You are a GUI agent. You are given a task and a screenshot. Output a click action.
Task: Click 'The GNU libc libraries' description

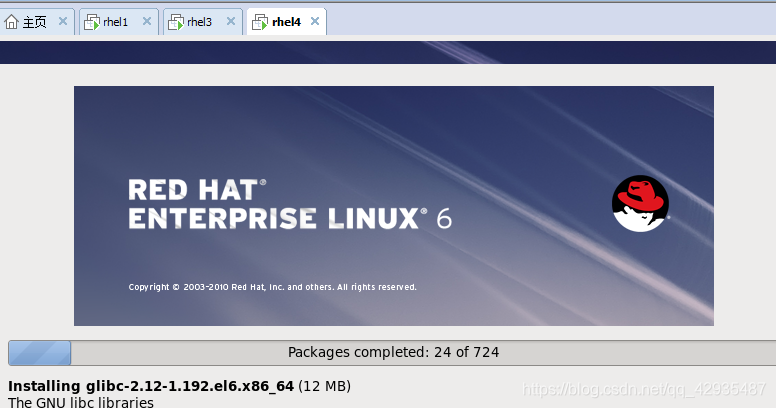(x=81, y=402)
